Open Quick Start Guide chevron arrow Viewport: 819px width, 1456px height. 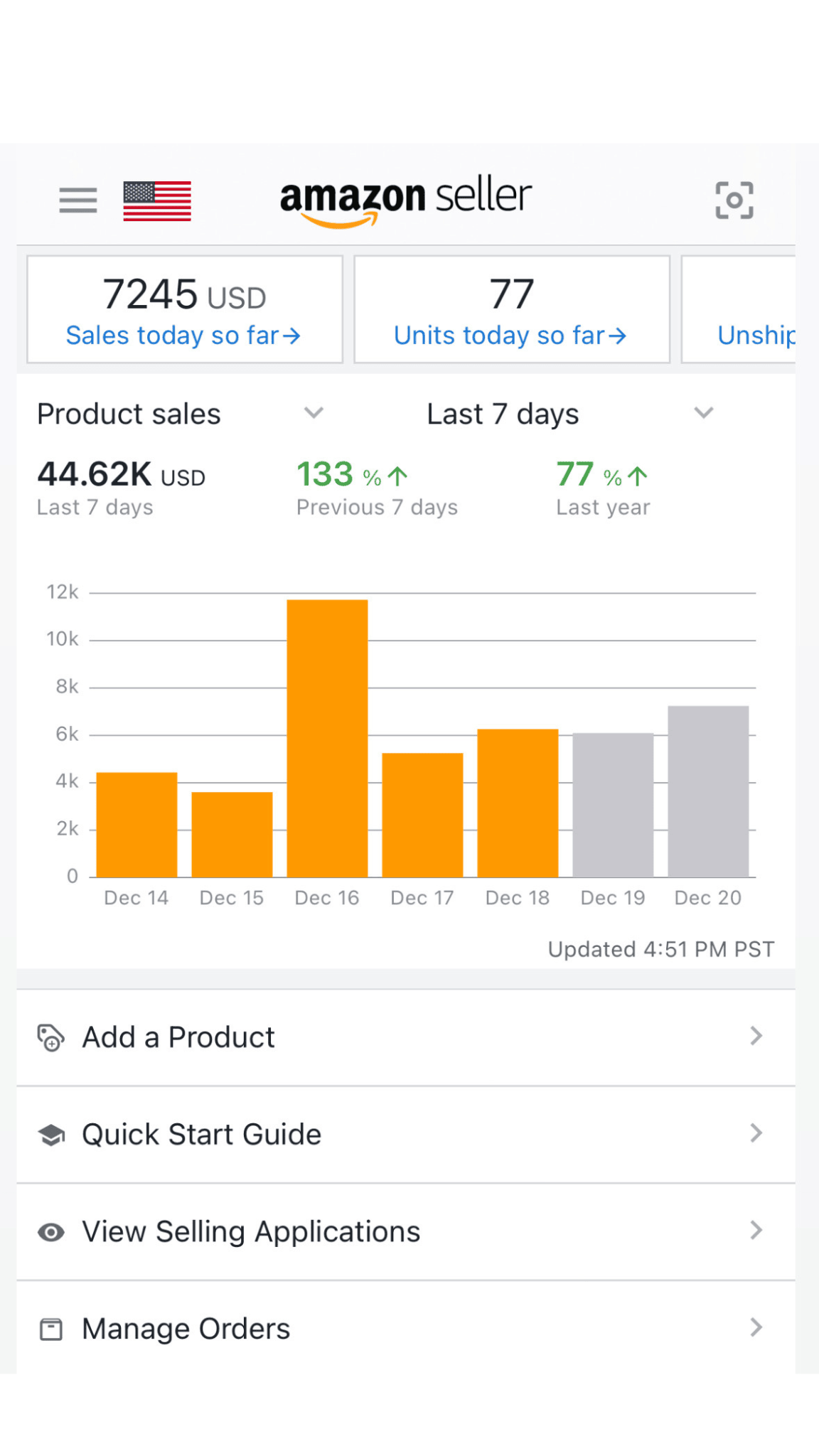(756, 1133)
